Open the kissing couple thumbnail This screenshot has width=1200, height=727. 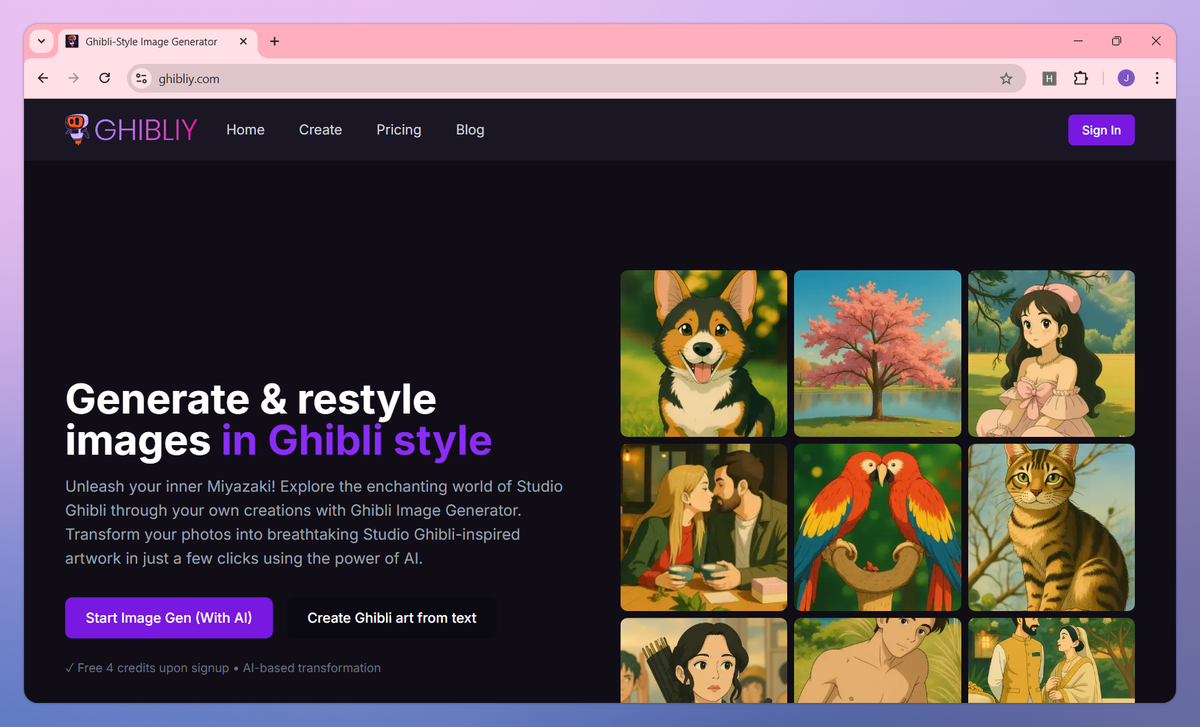coord(704,527)
